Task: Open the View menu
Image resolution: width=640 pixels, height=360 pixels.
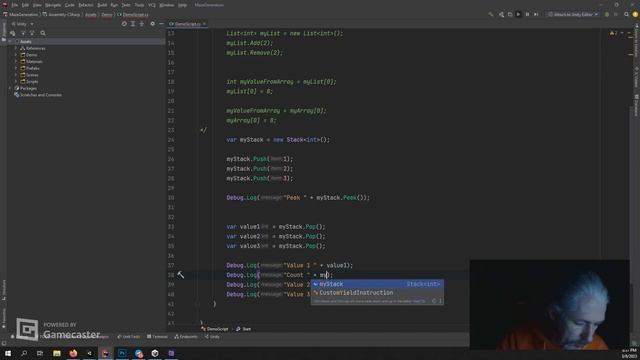Action: 37,5
